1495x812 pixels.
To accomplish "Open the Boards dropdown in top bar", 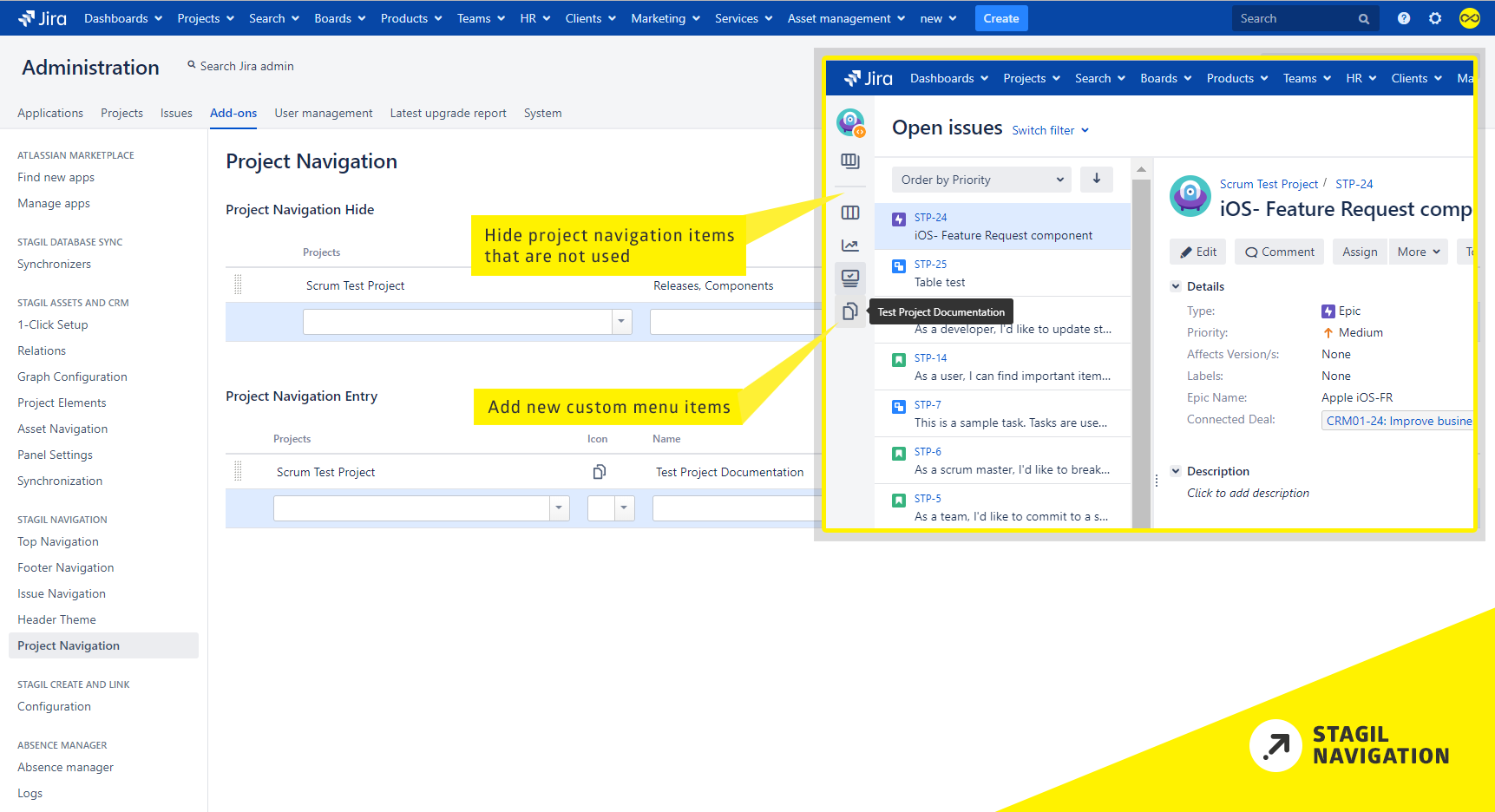I will click(340, 18).
